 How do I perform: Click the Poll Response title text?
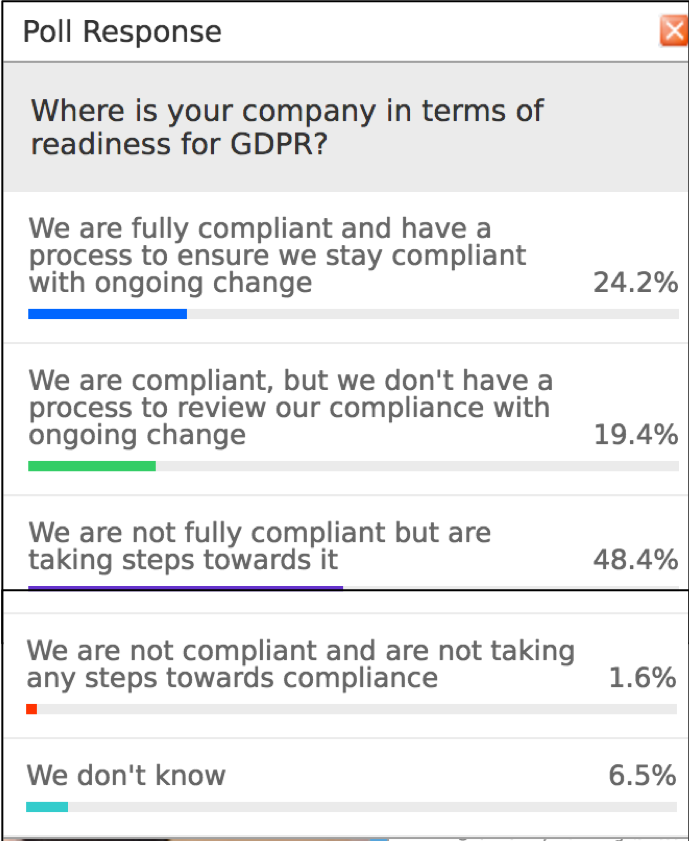[x=122, y=32]
